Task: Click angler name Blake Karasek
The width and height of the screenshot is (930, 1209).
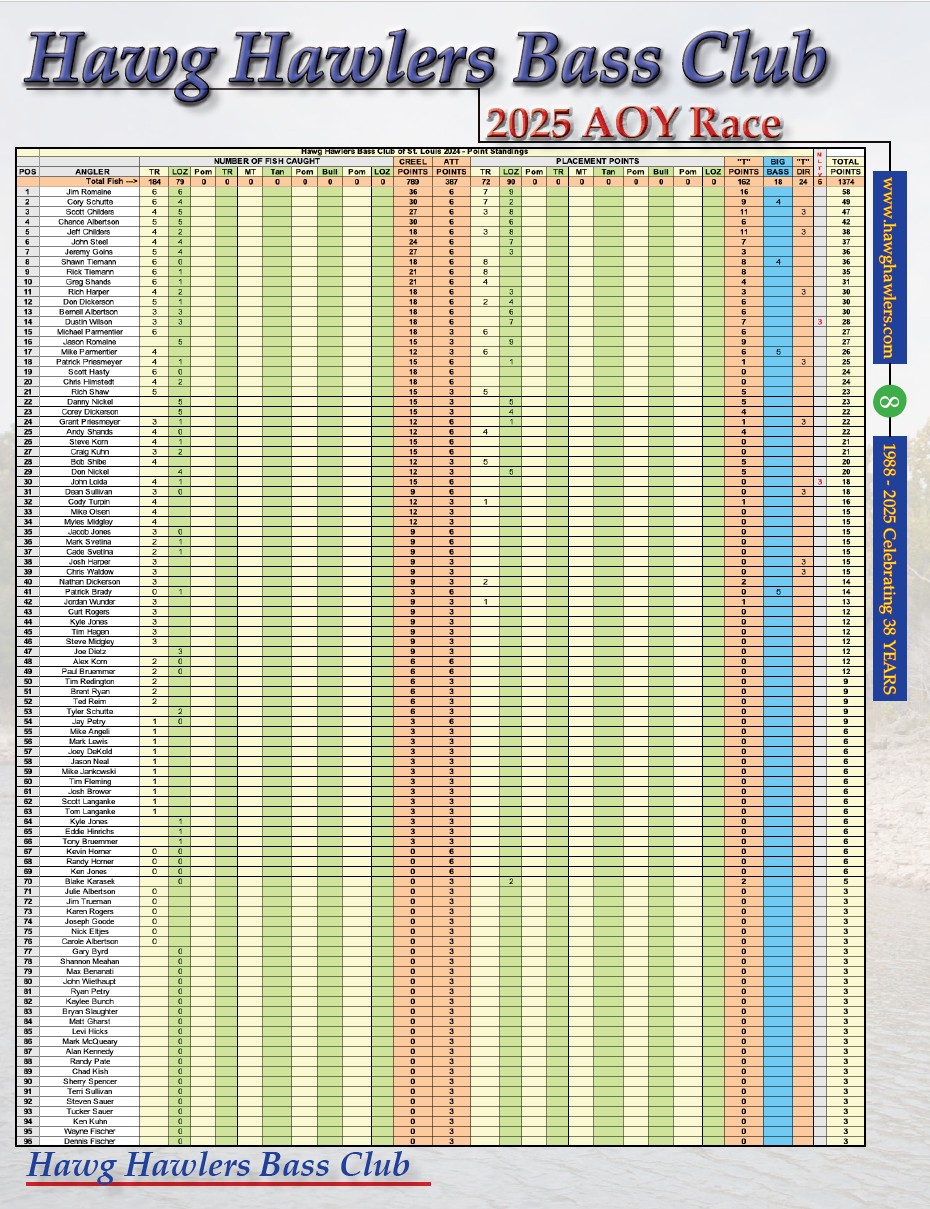Action: 89,881
